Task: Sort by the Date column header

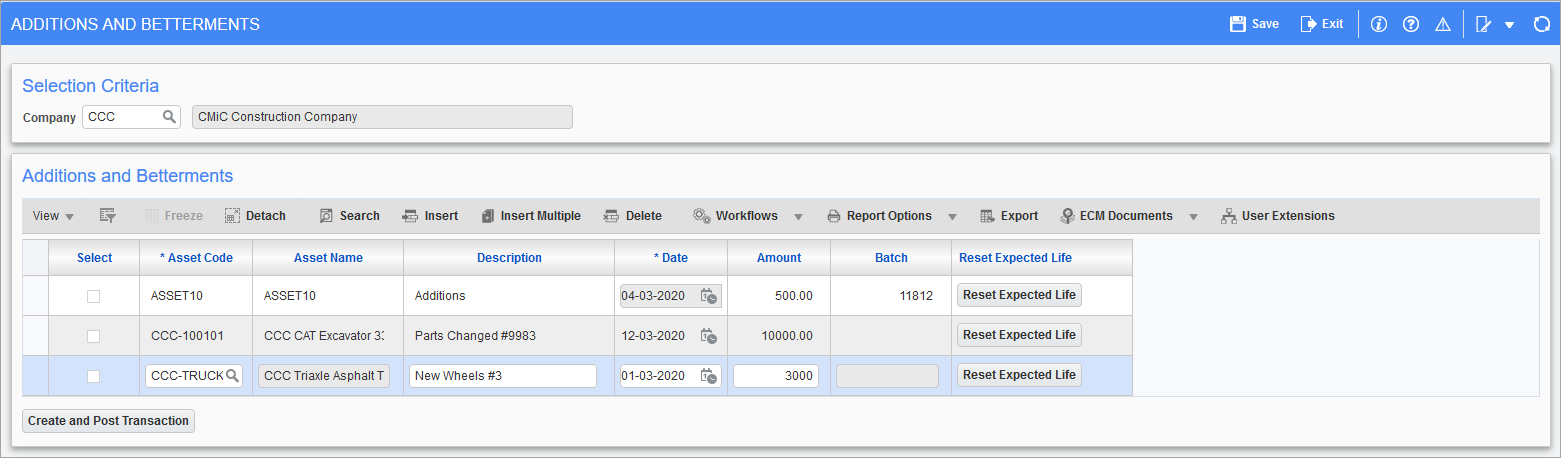Action: click(x=671, y=258)
